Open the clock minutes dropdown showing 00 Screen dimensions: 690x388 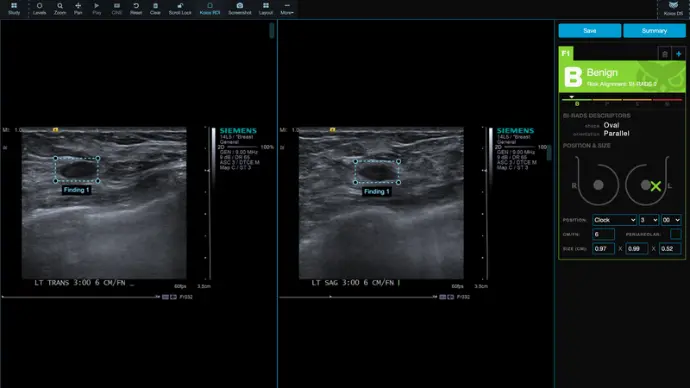click(671, 220)
